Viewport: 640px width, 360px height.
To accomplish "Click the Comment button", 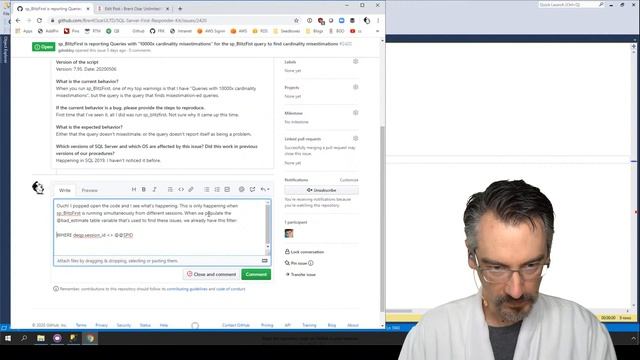I will 256,274.
